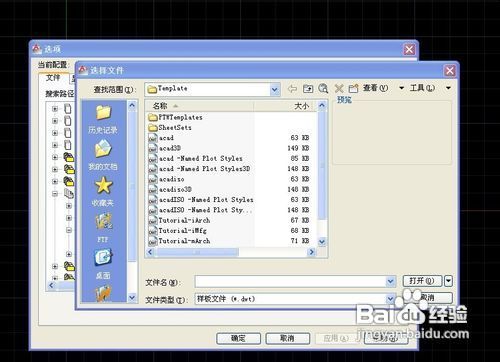Open the View (查看) menu
The height and width of the screenshot is (362, 500).
[383, 88]
